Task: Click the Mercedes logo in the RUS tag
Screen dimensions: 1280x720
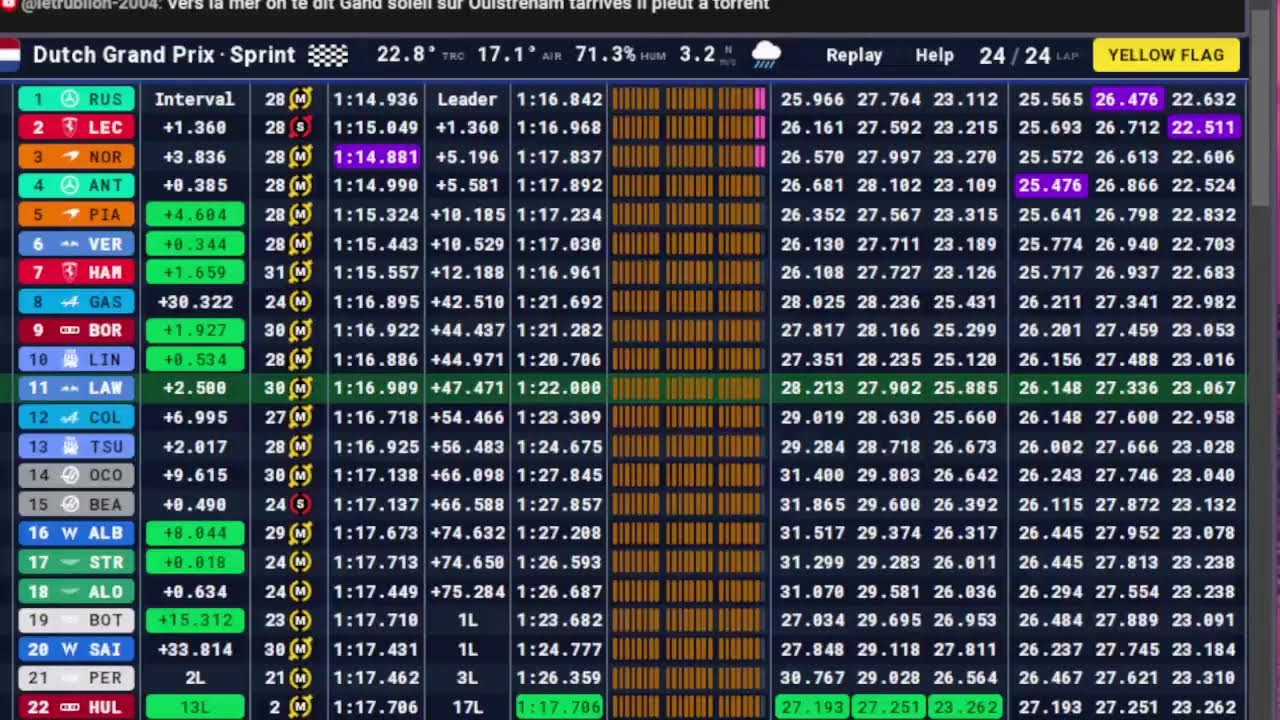Action: [70, 99]
